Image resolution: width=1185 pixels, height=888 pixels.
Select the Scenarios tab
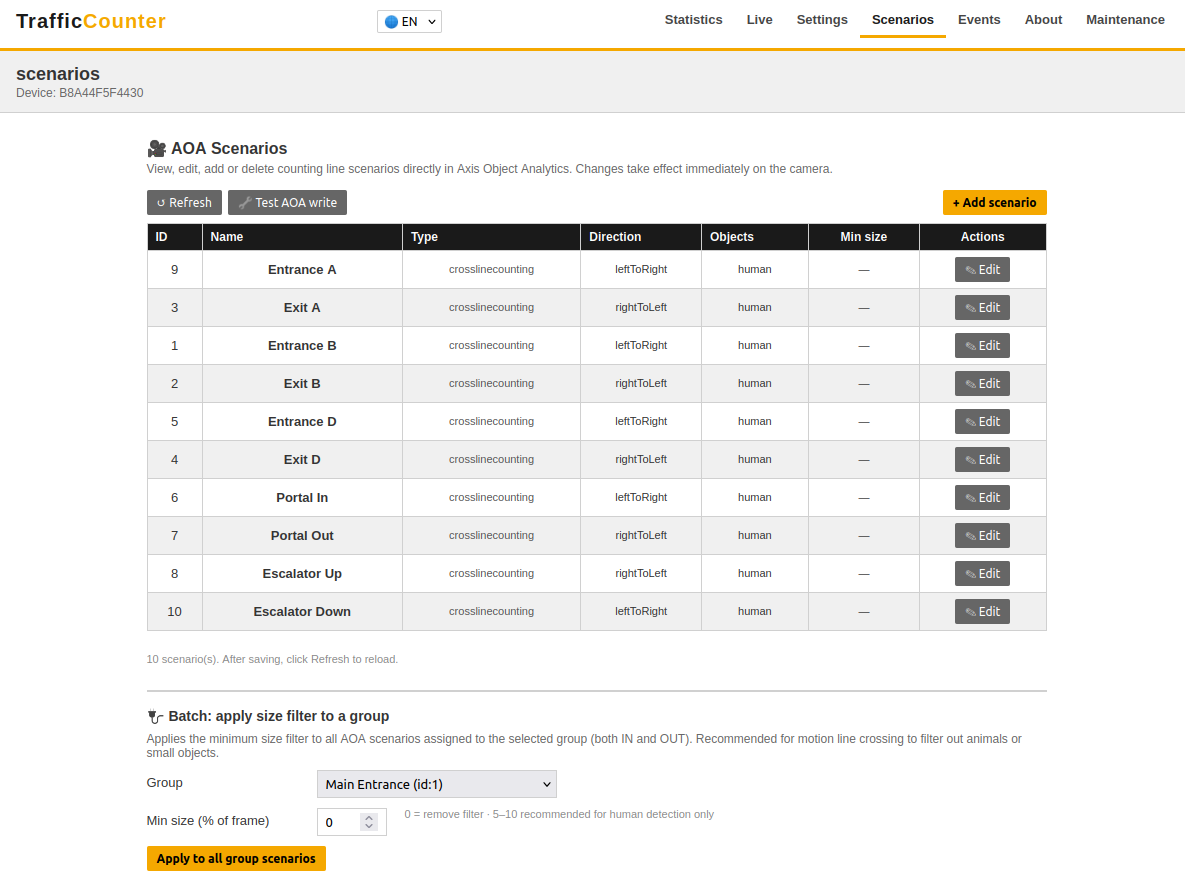click(902, 20)
